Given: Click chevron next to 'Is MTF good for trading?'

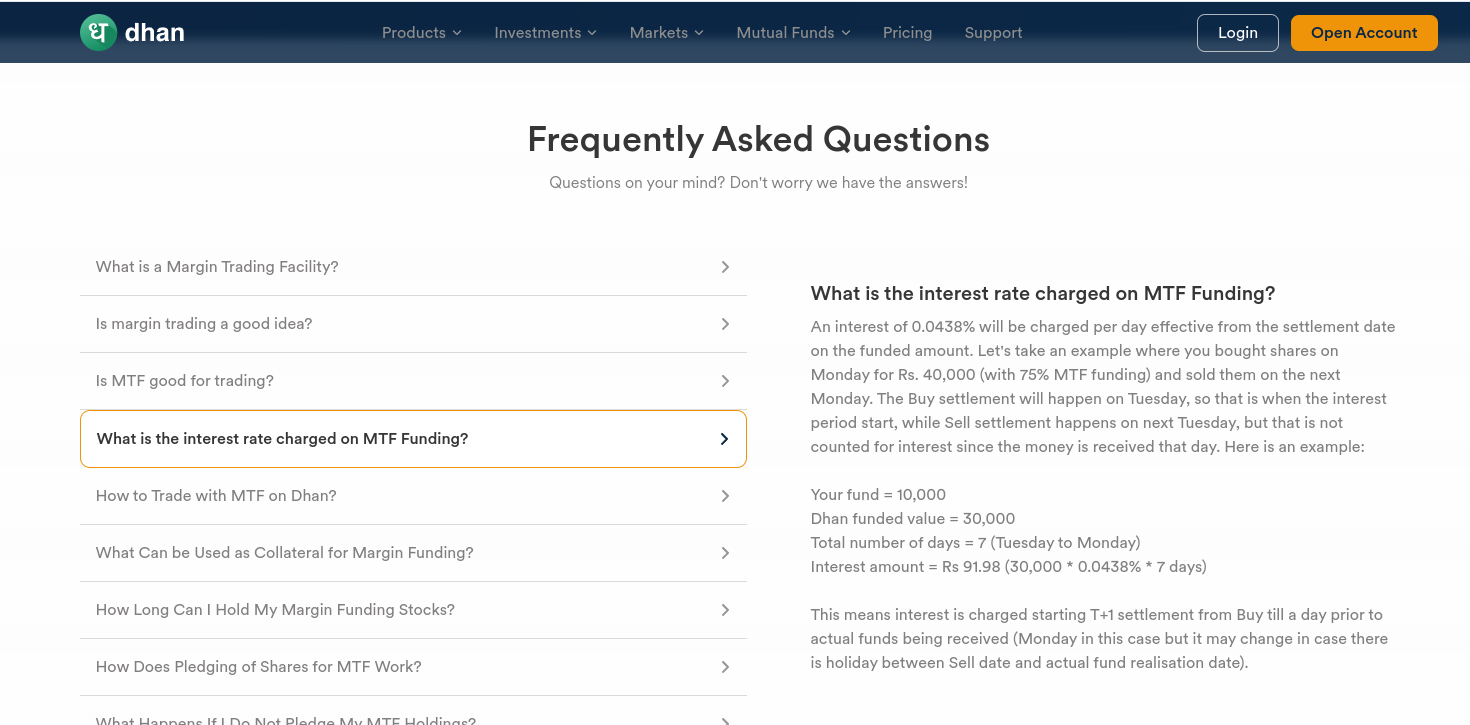Looking at the screenshot, I should coord(725,381).
